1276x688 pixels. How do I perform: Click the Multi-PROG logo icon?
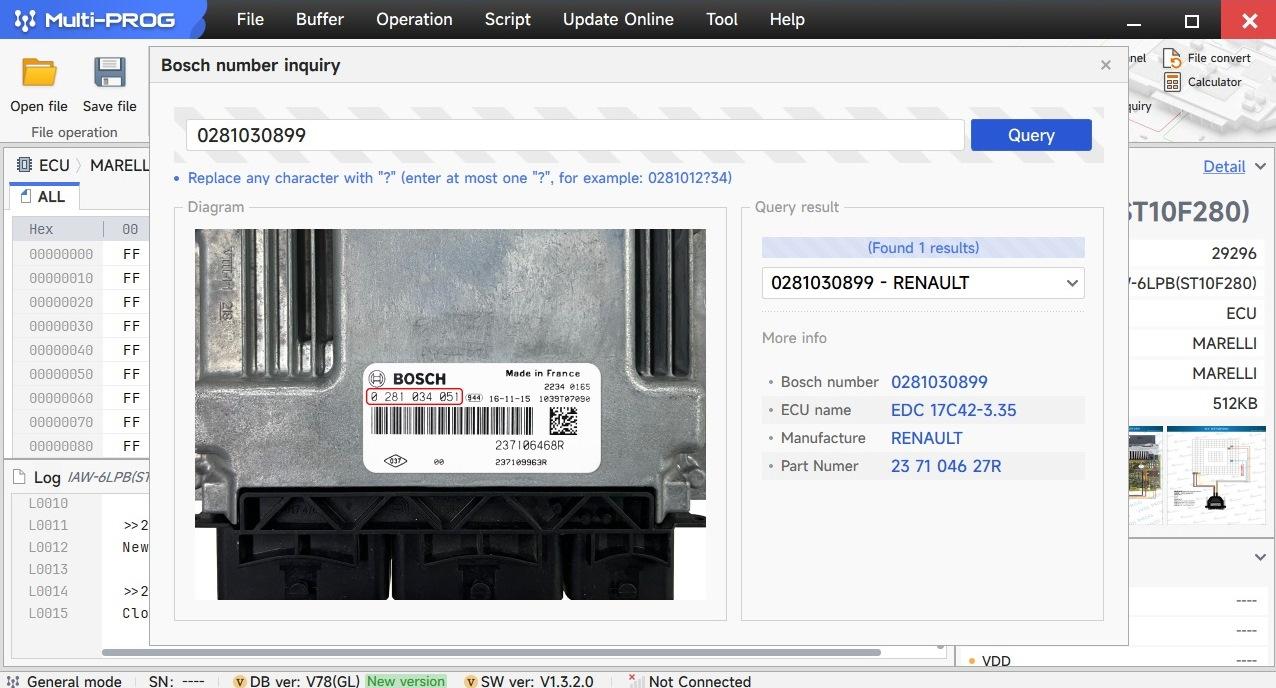coord(25,20)
